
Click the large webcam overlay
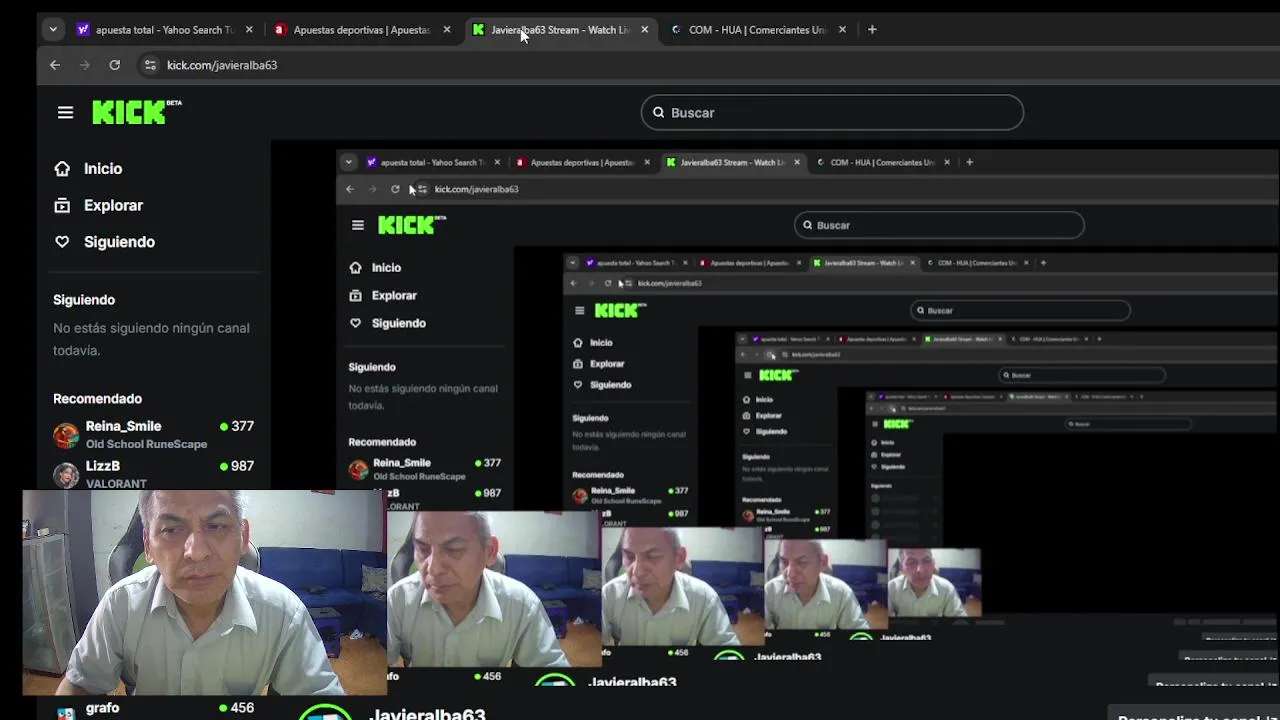(204, 592)
